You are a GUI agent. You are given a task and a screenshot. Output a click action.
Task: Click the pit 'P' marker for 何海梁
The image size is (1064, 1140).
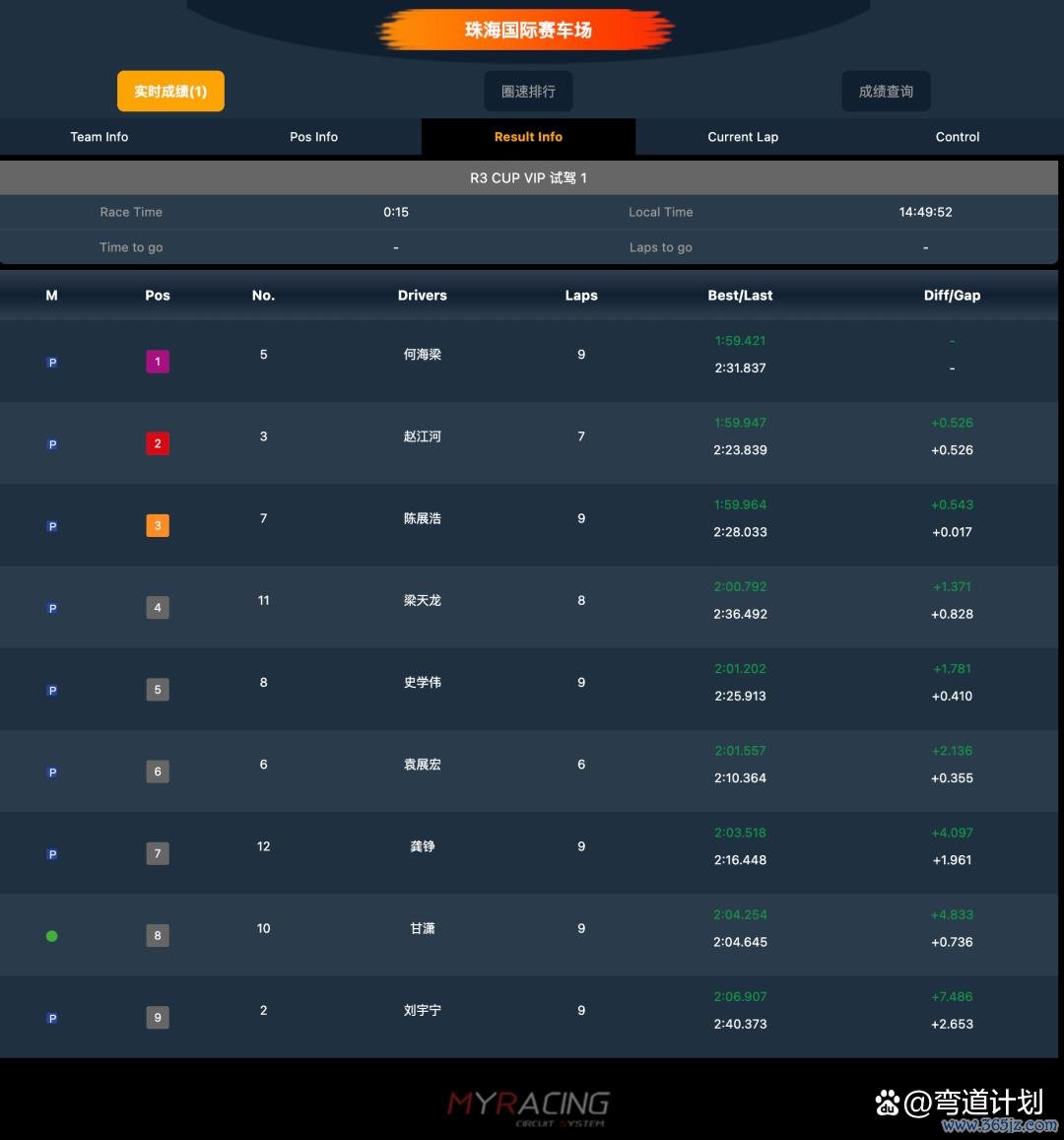pyautogui.click(x=52, y=362)
